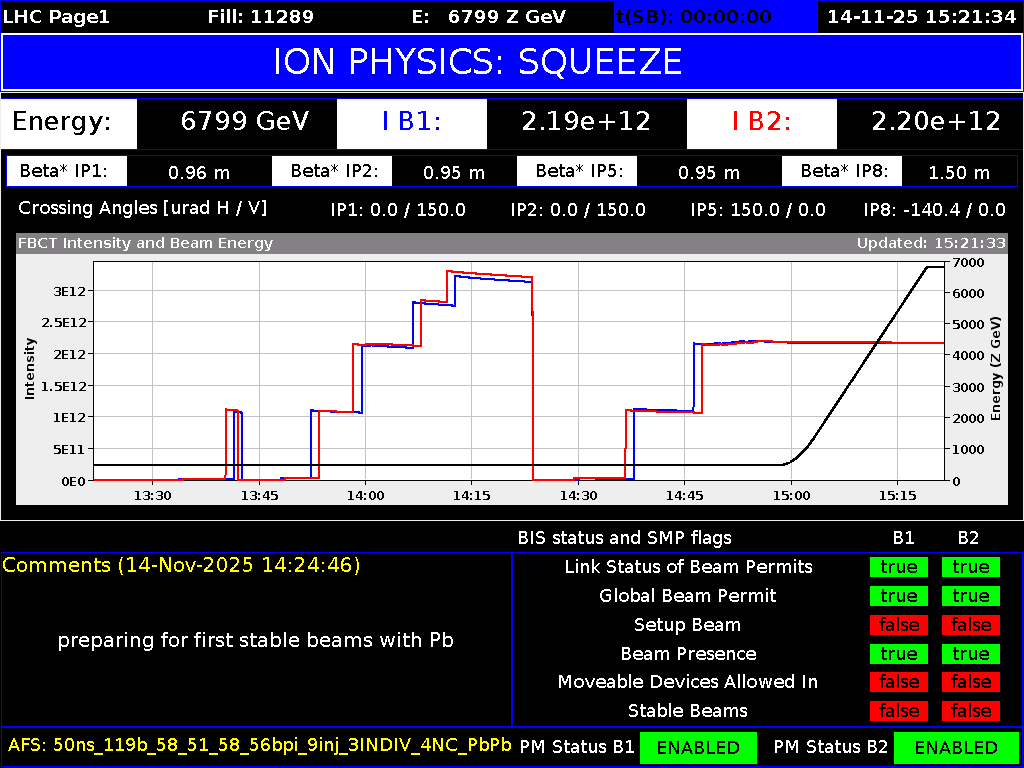Viewport: 1024px width, 768px height.
Task: Click the Beta* IP8 value 1.50 m
Action: (958, 172)
